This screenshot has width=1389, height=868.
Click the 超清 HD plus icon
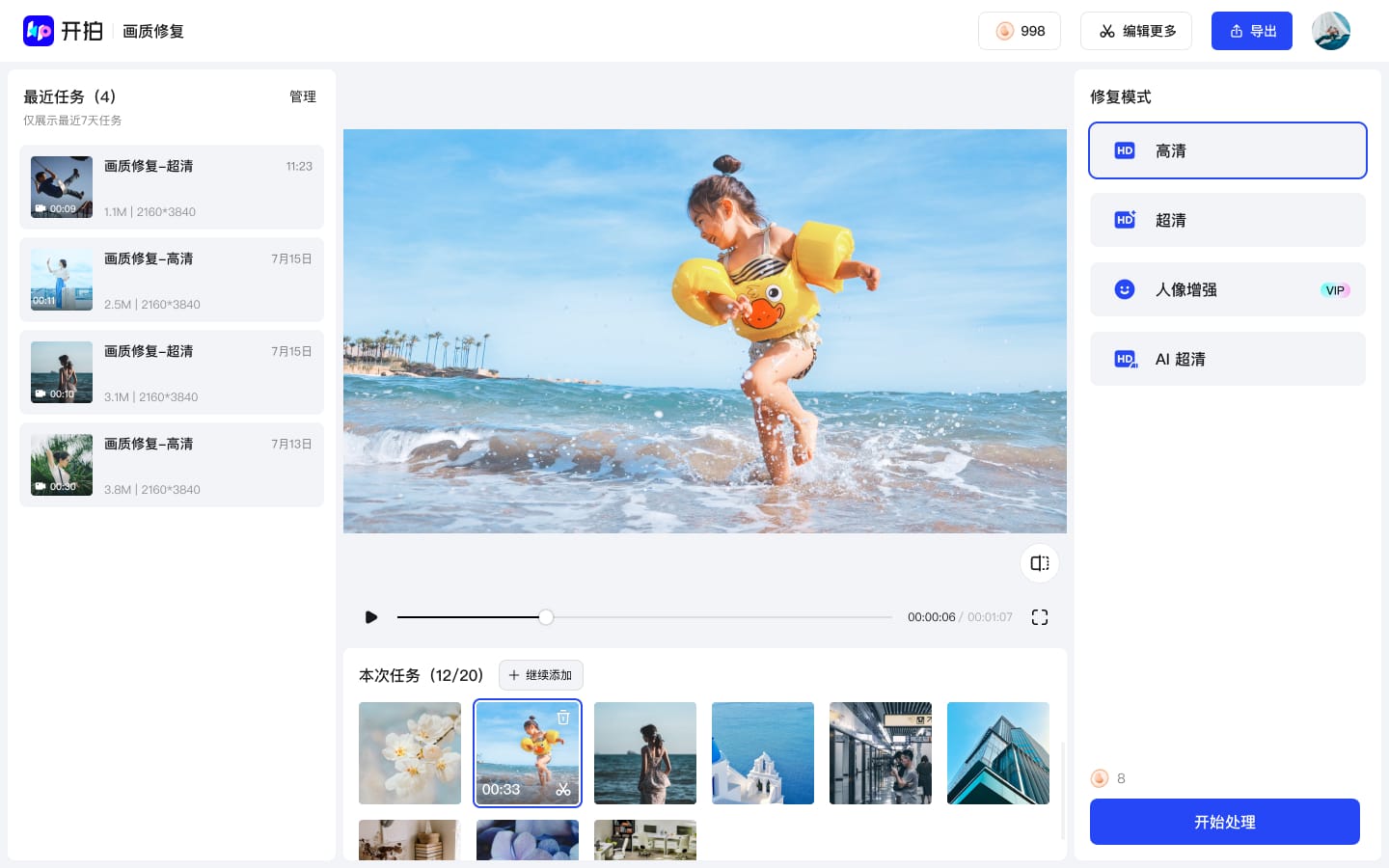tap(1125, 220)
